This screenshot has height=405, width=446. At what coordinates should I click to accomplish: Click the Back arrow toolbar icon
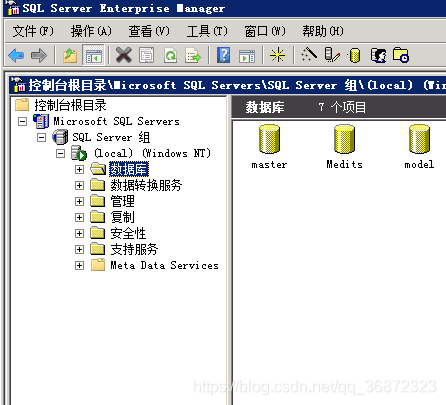pos(16,55)
